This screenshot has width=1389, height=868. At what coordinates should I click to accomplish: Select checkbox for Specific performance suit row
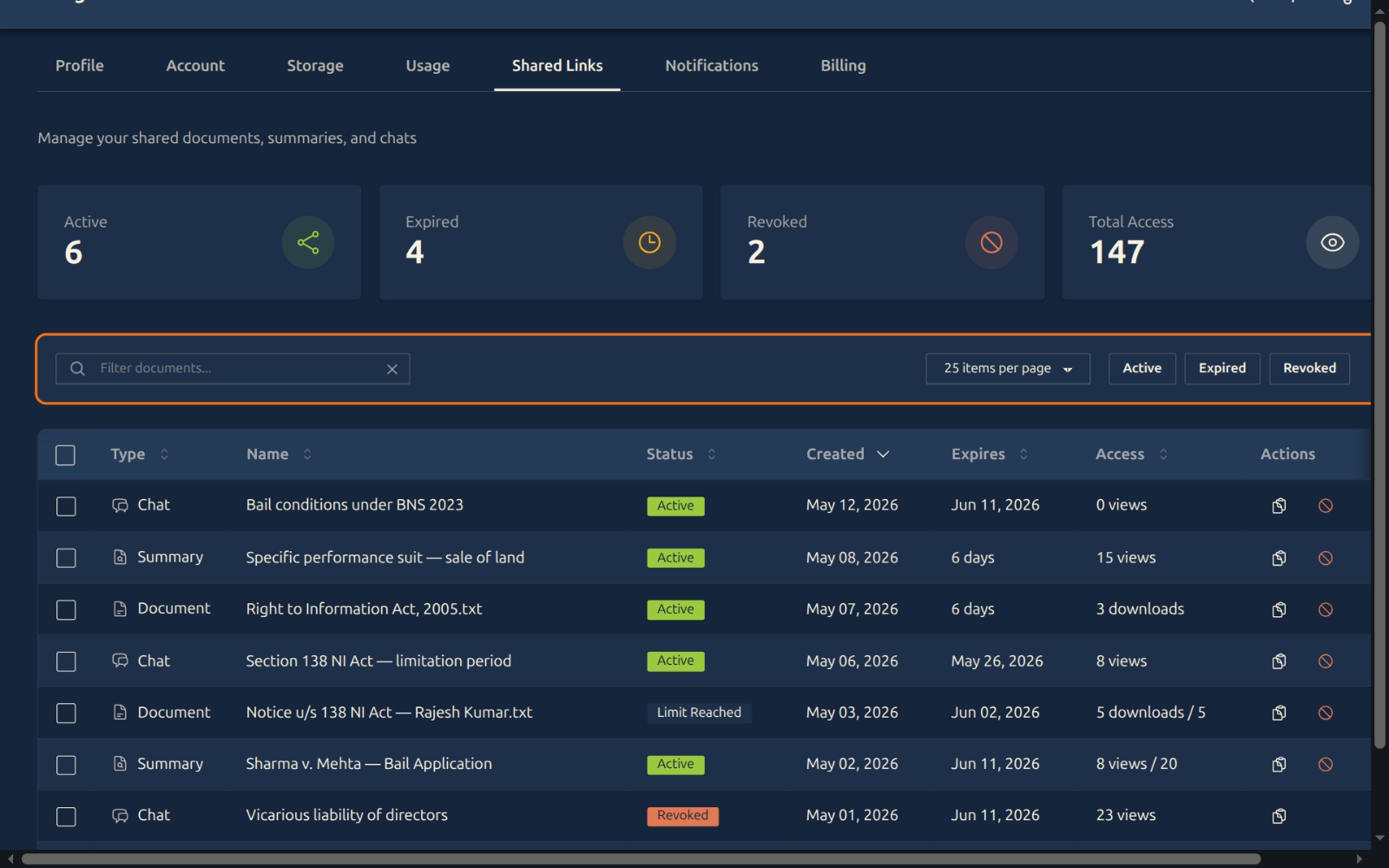coord(66,558)
